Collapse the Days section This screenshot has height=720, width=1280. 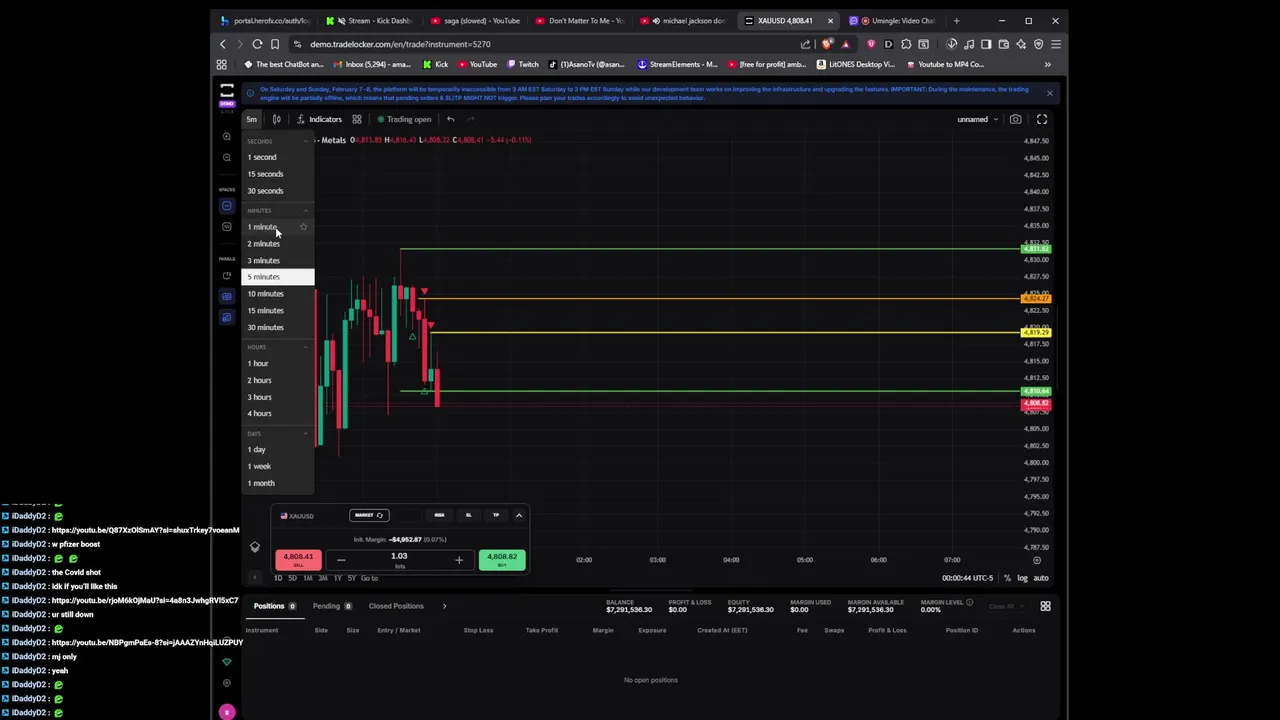pyautogui.click(x=306, y=434)
